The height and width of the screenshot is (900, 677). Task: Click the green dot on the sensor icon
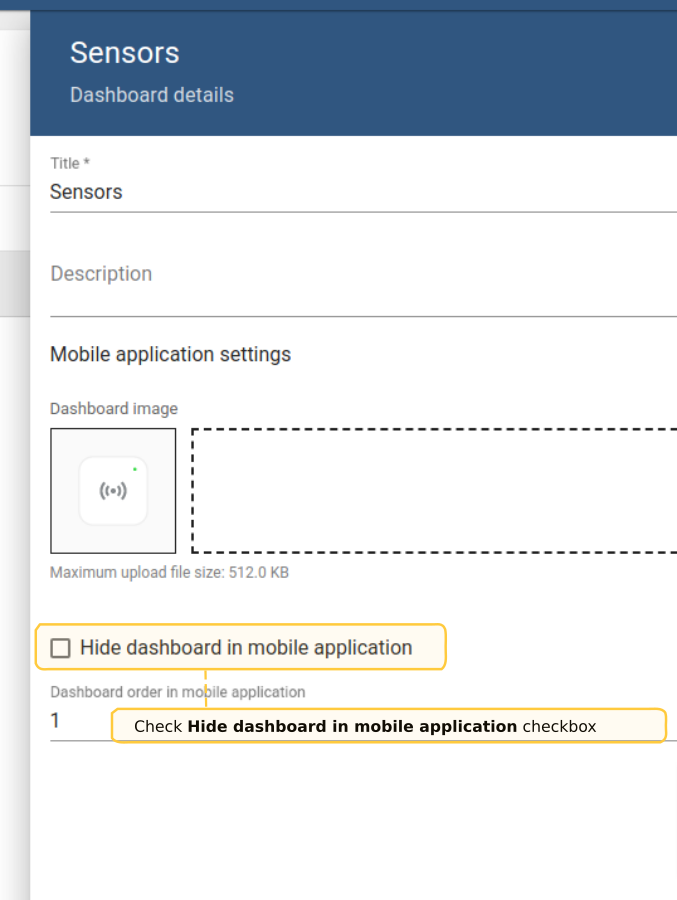(135, 468)
